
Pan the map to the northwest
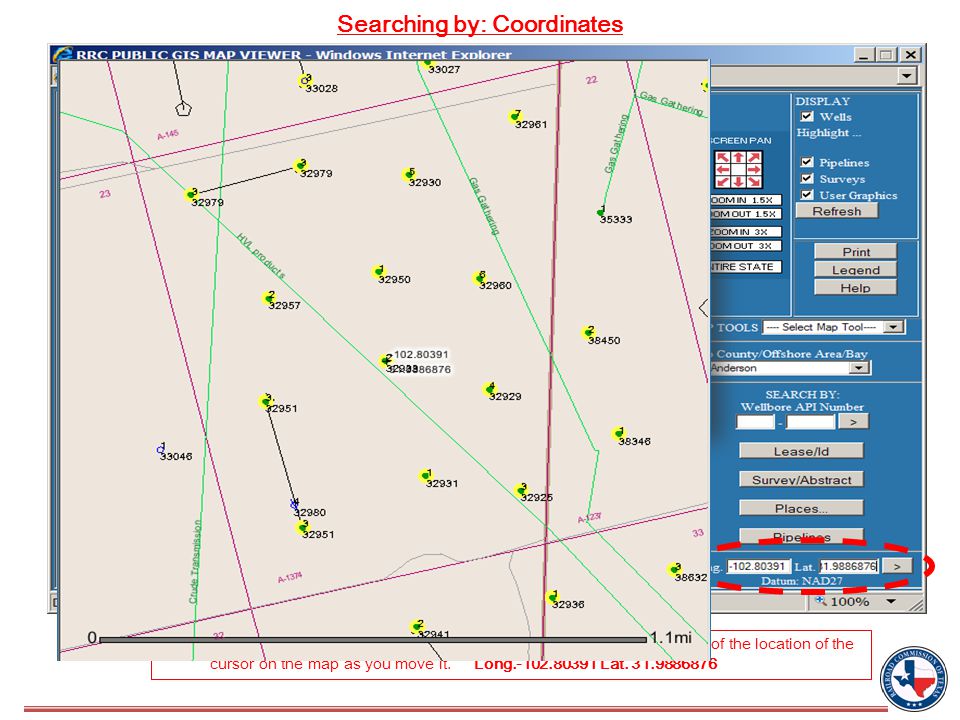[x=723, y=158]
